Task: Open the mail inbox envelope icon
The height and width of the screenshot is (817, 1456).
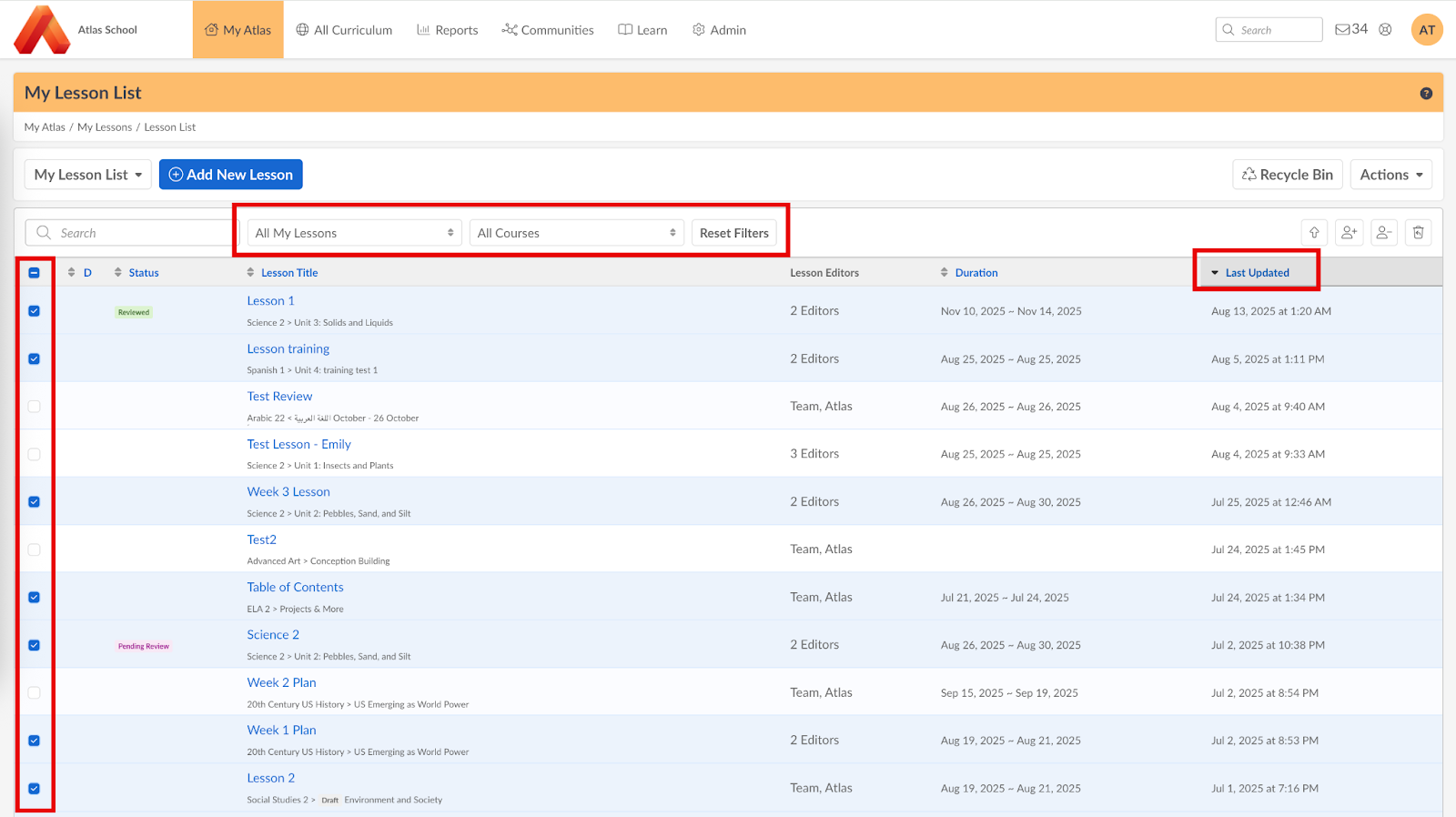Action: click(x=1342, y=30)
